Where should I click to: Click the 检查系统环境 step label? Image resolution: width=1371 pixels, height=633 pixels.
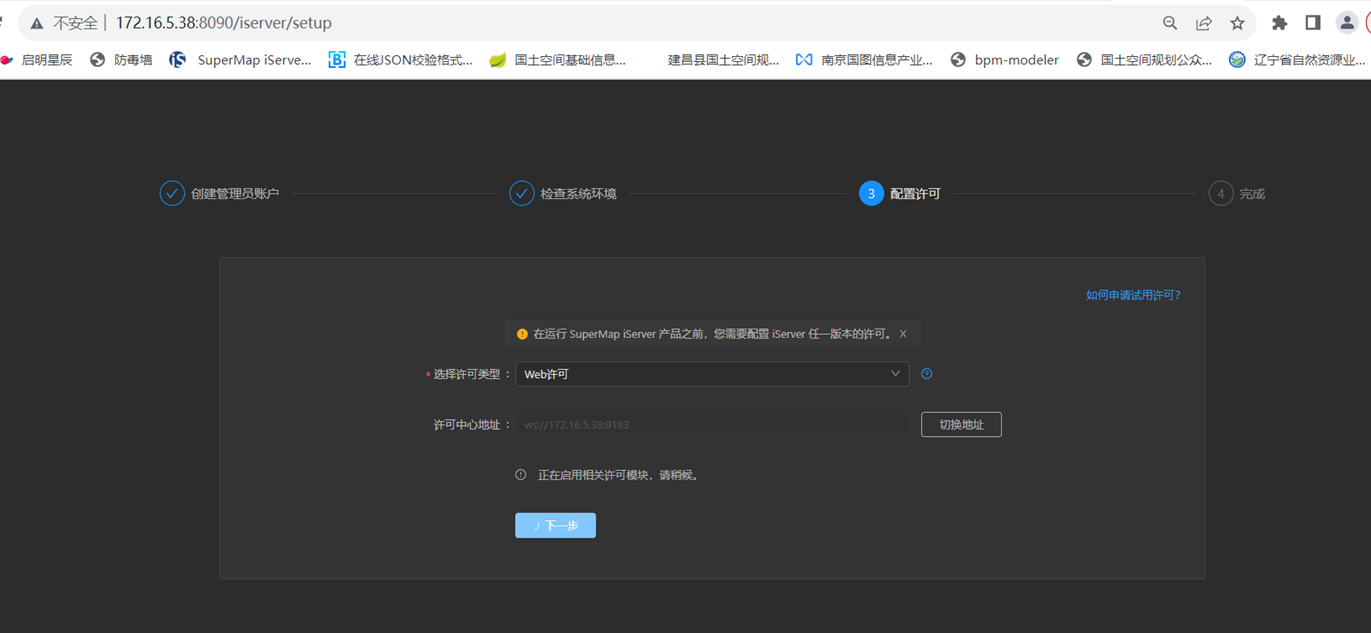pos(579,194)
